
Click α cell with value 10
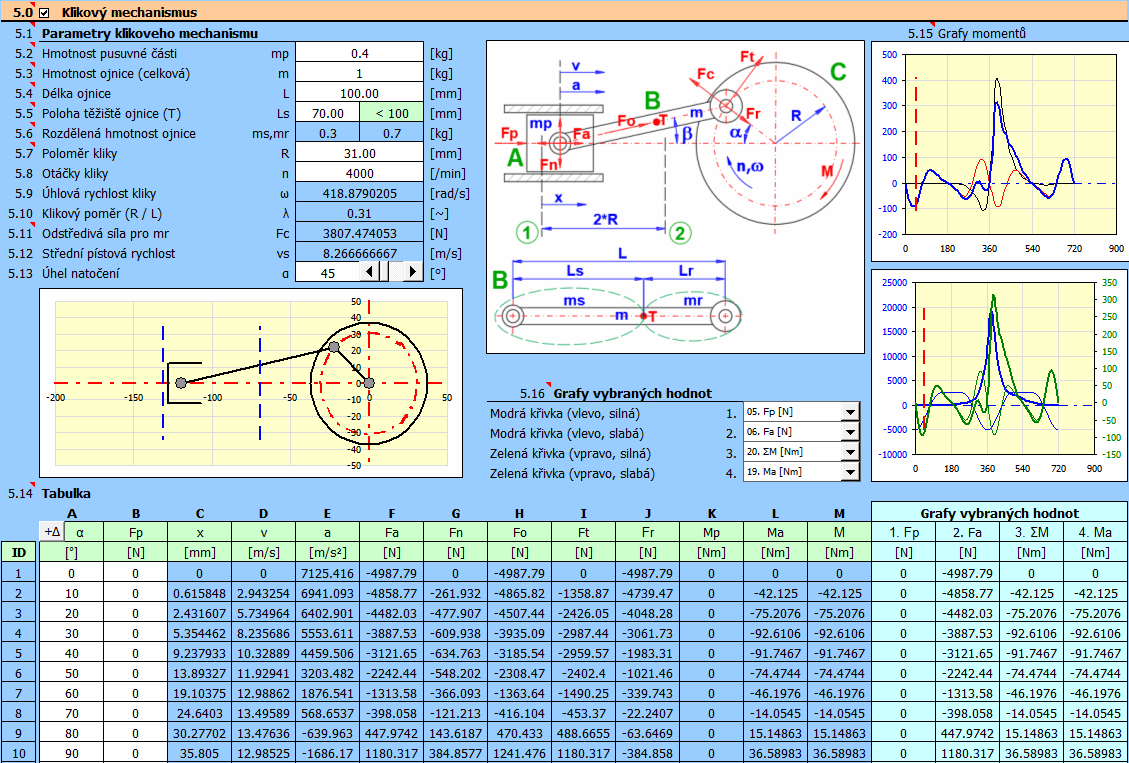[71, 594]
